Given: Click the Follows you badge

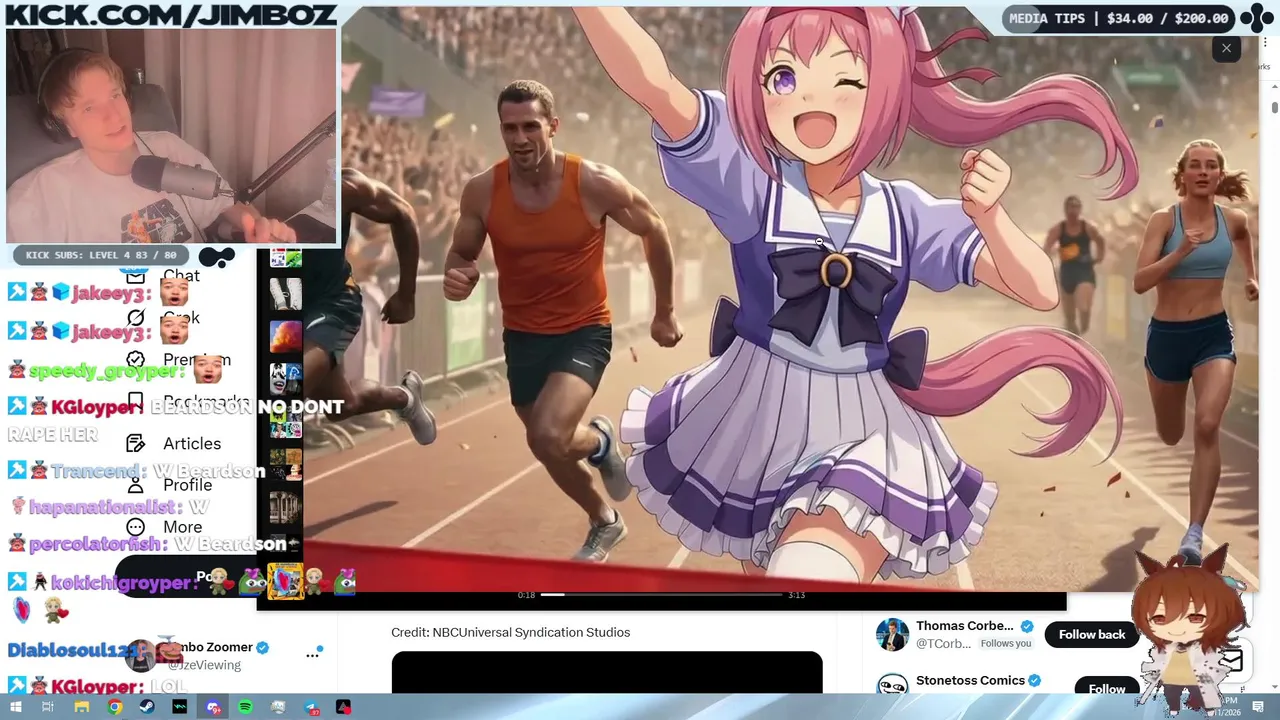Looking at the screenshot, I should [x=1005, y=644].
